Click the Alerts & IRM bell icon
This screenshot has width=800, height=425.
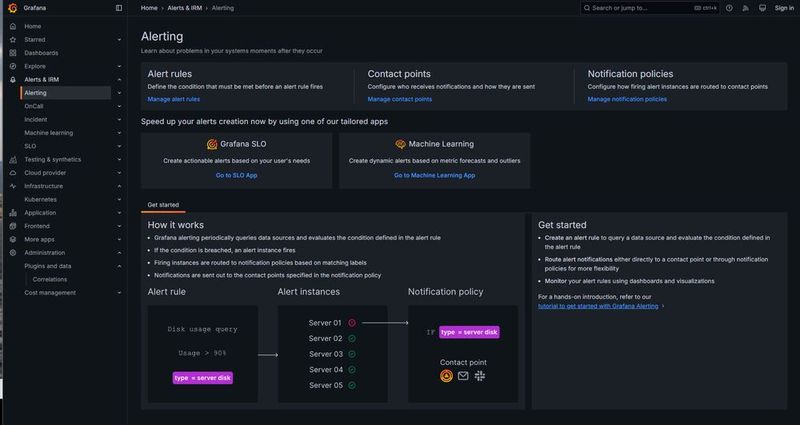point(13,80)
